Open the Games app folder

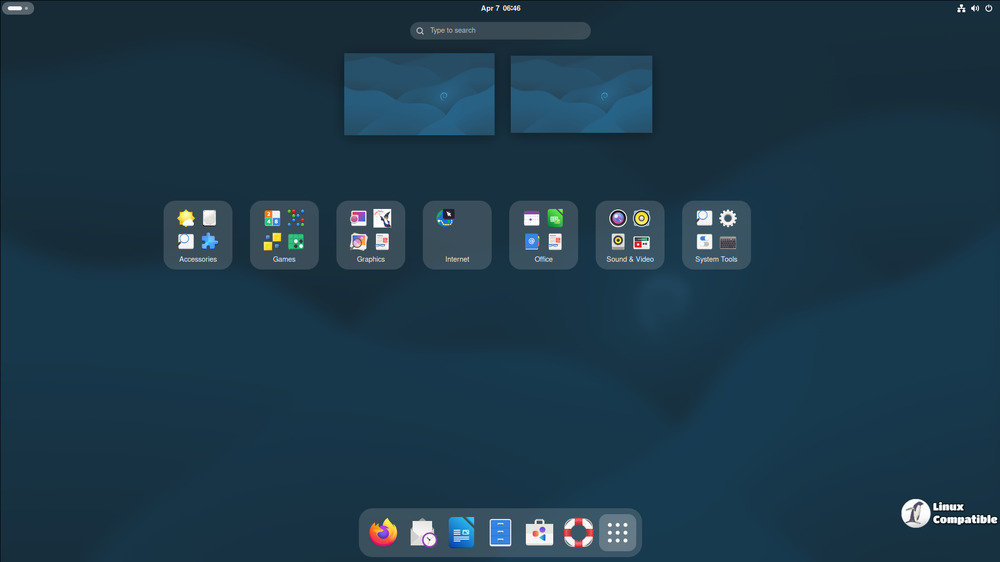[284, 235]
